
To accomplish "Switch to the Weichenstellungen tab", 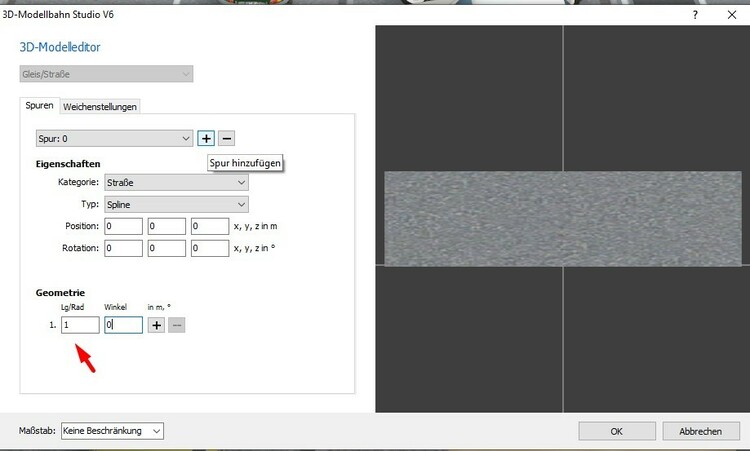I will click(x=100, y=107).
